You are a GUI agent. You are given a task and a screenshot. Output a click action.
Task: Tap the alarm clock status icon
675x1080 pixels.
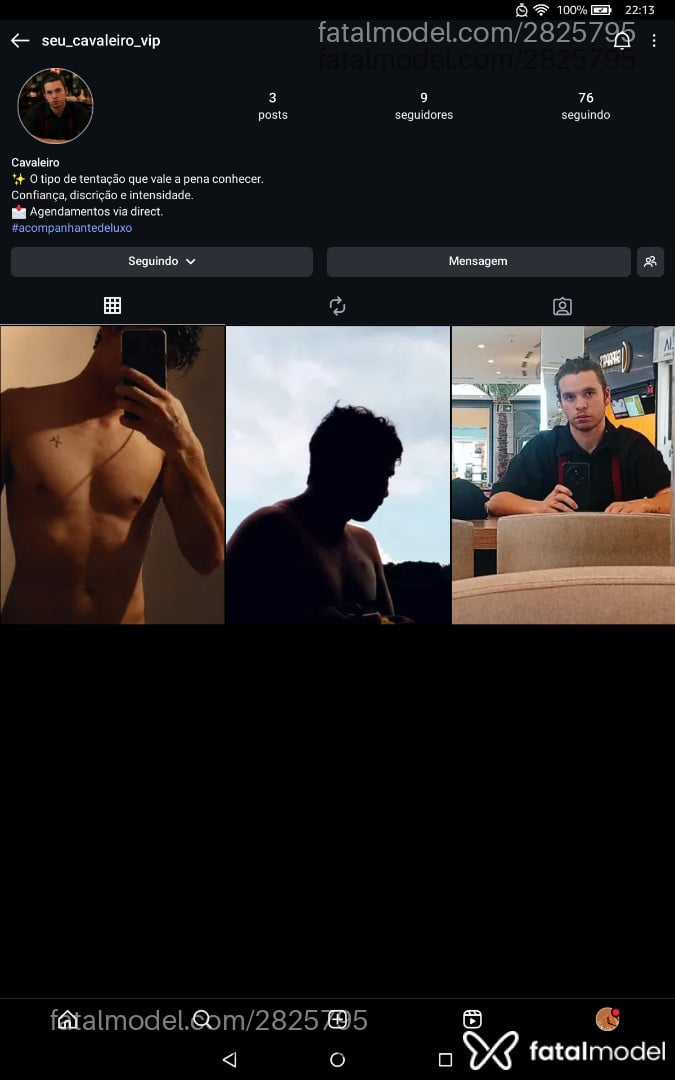pos(522,10)
